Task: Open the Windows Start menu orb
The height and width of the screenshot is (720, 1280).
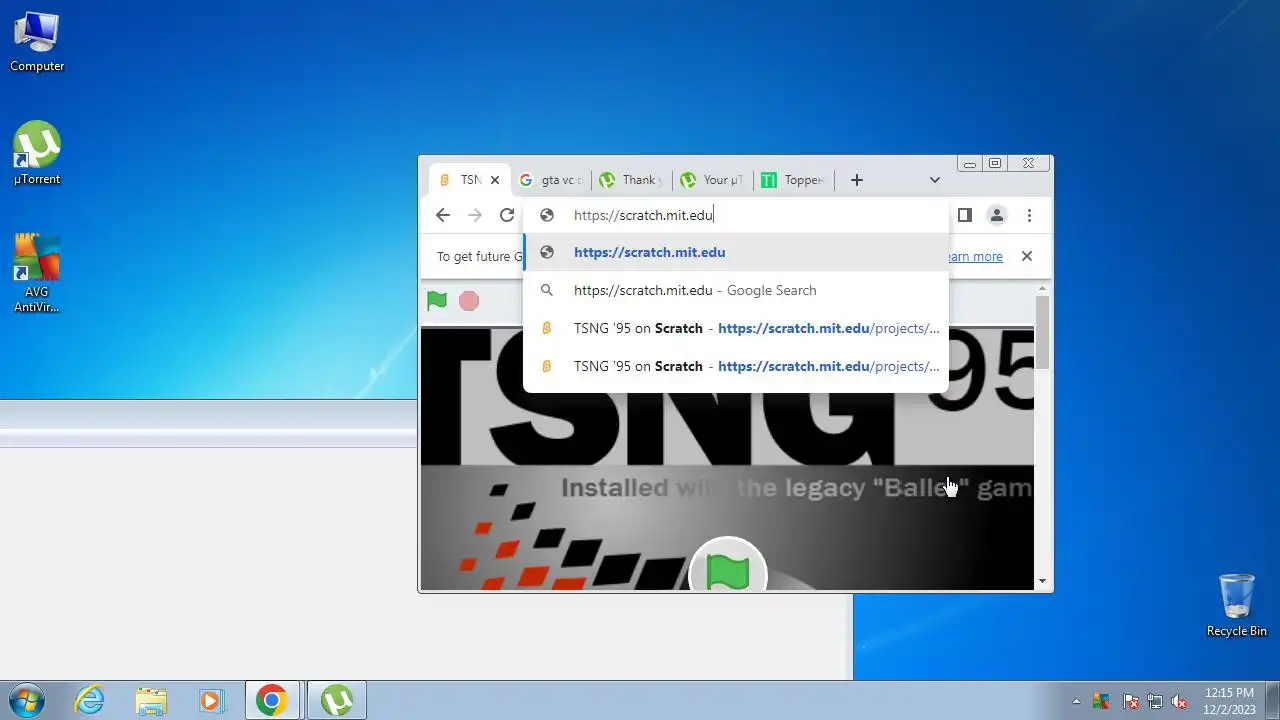Action: pos(27,700)
